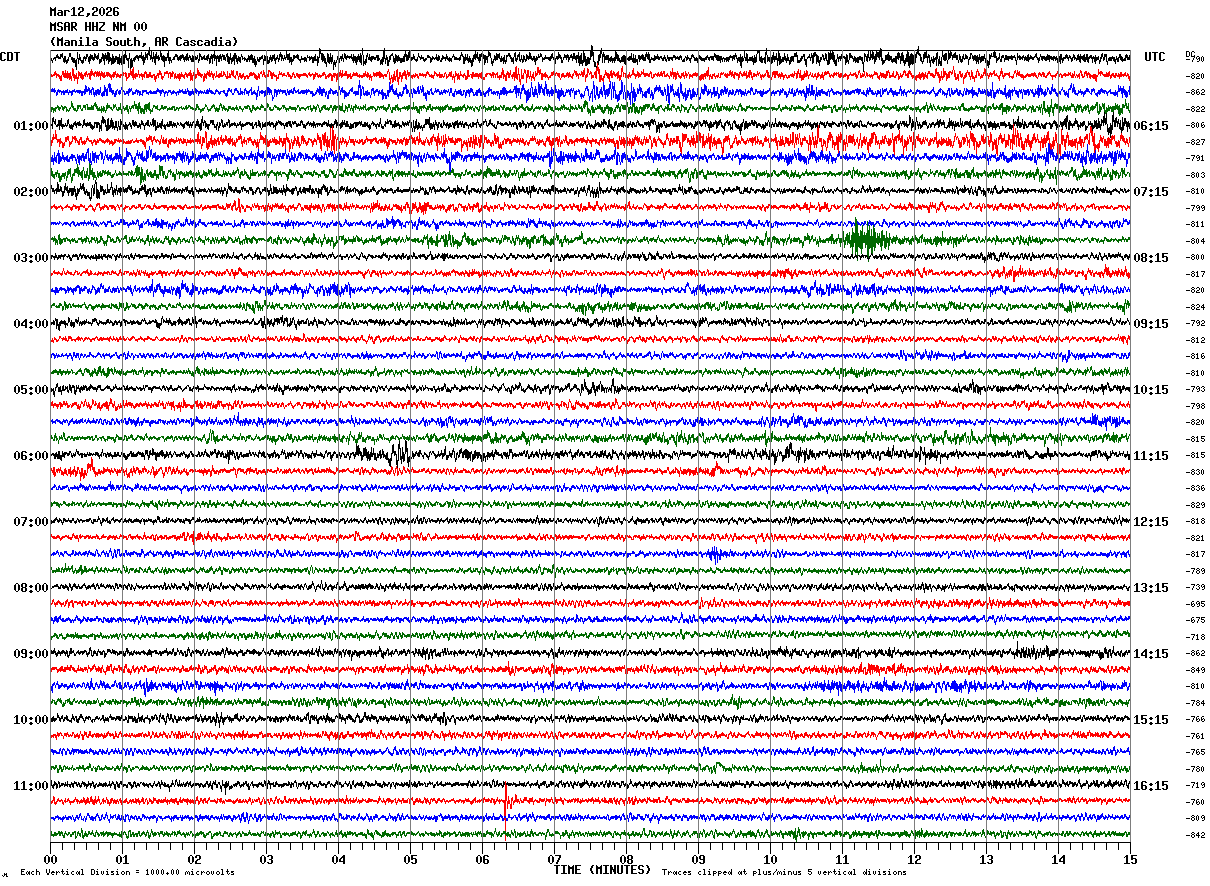Click the station name (Manila South, AR Cascadia)

[144, 42]
